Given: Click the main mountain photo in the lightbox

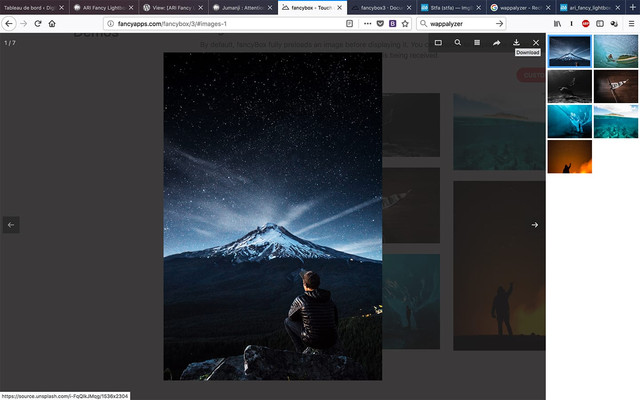Looking at the screenshot, I should pos(273,216).
